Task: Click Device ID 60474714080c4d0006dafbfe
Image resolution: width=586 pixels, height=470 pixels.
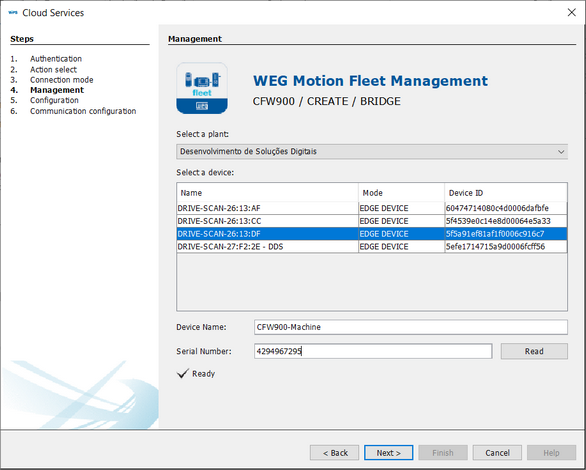Action: (497, 208)
